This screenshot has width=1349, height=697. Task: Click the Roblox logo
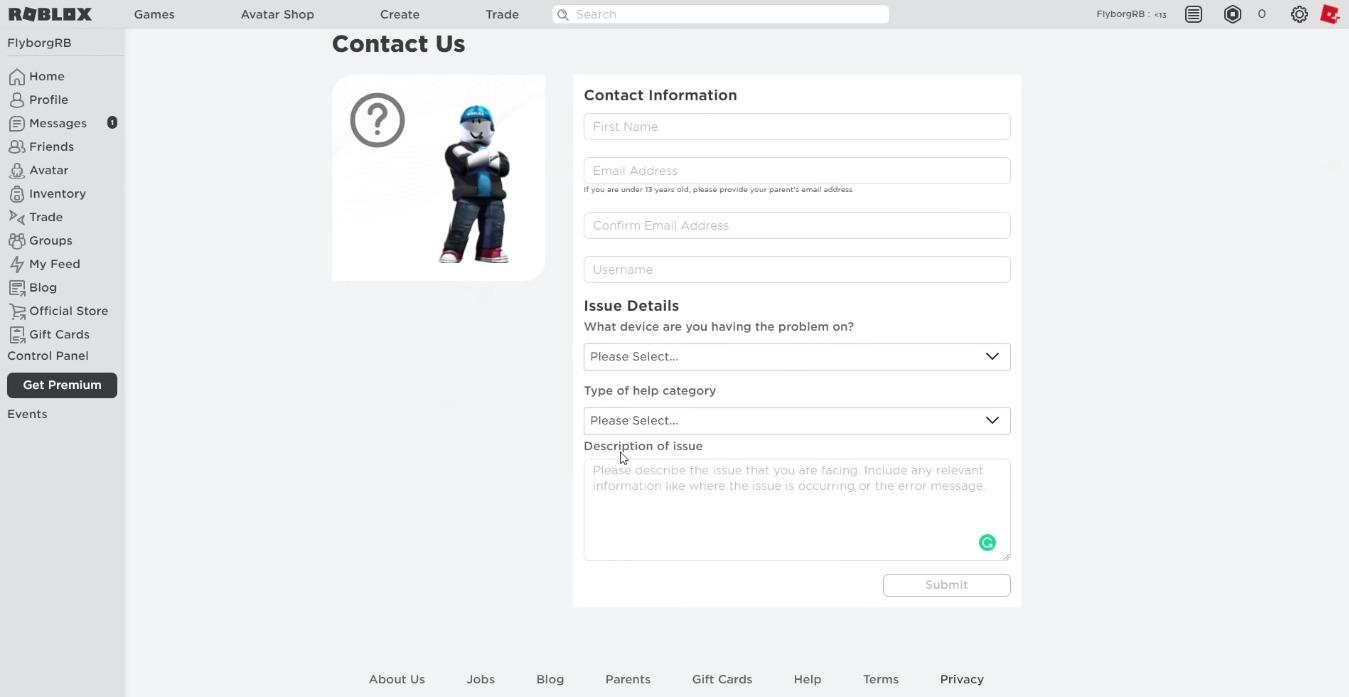(49, 14)
